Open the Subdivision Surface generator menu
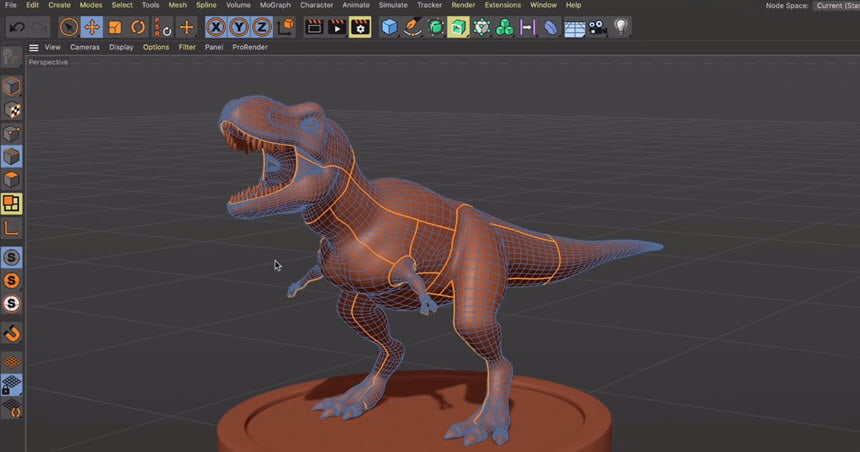 click(435, 27)
